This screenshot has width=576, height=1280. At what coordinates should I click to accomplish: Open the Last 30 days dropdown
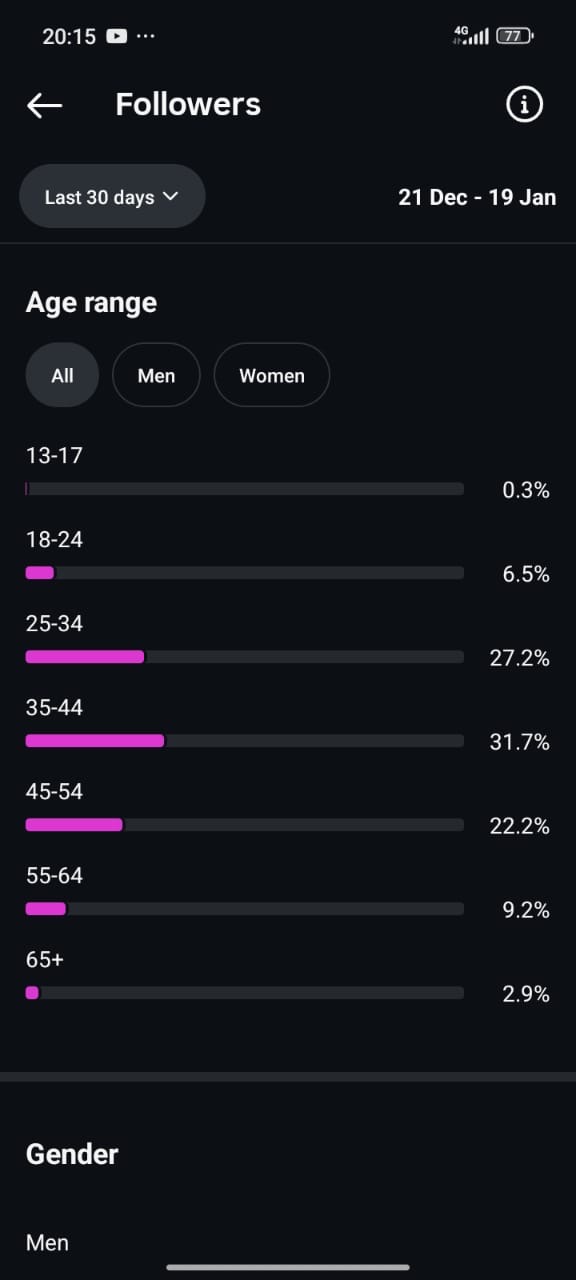112,197
